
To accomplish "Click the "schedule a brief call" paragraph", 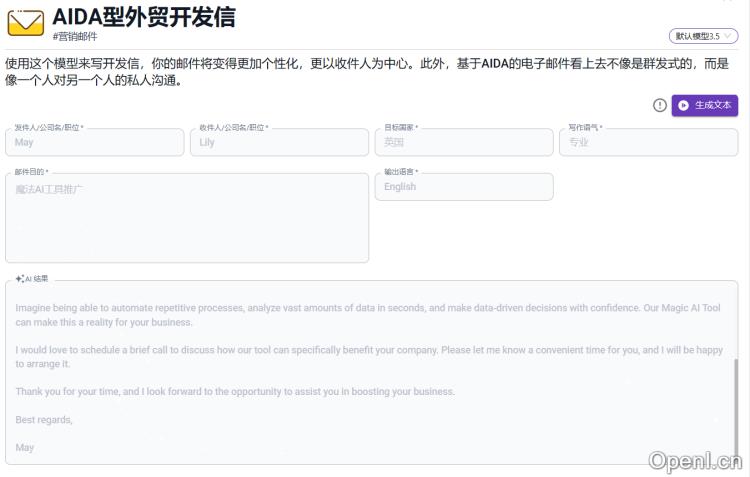I will click(368, 357).
